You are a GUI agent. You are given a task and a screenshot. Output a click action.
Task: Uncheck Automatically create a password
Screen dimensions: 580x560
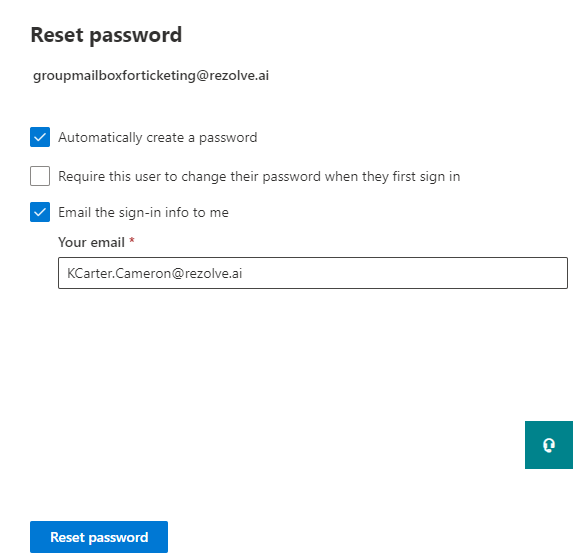(x=40, y=137)
